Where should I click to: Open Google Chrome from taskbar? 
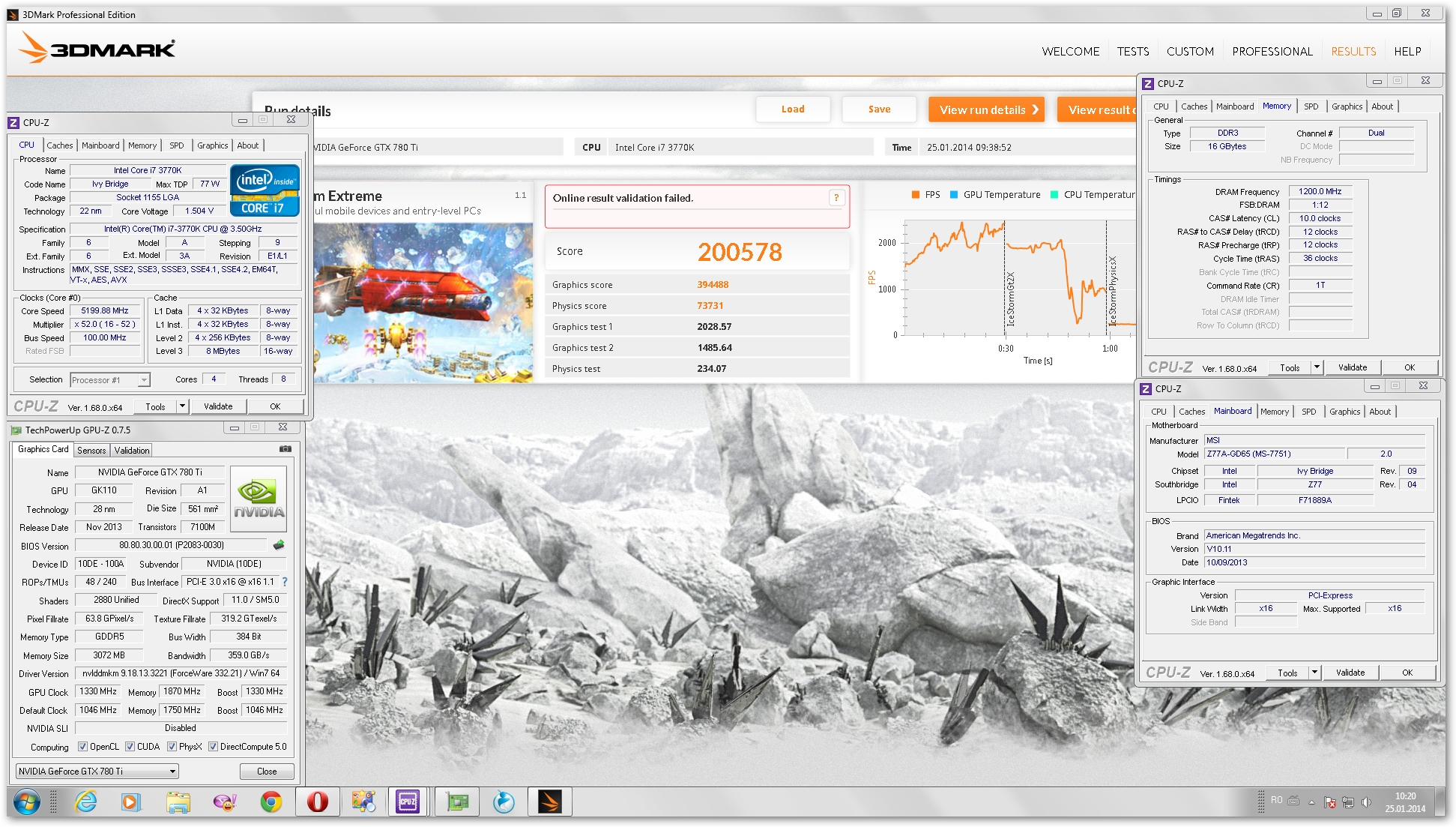[x=271, y=802]
